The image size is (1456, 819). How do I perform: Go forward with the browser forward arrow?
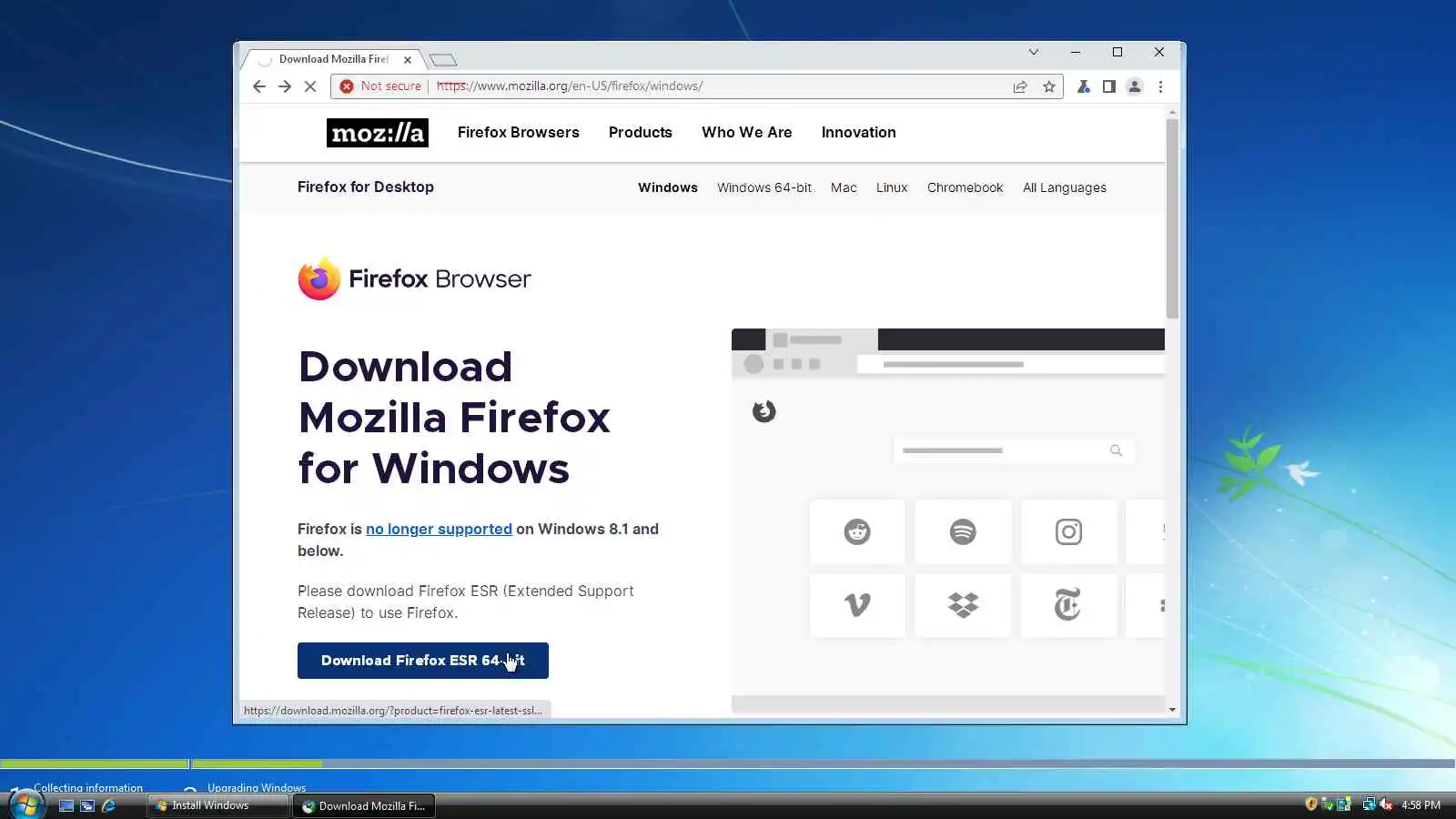[x=285, y=86]
